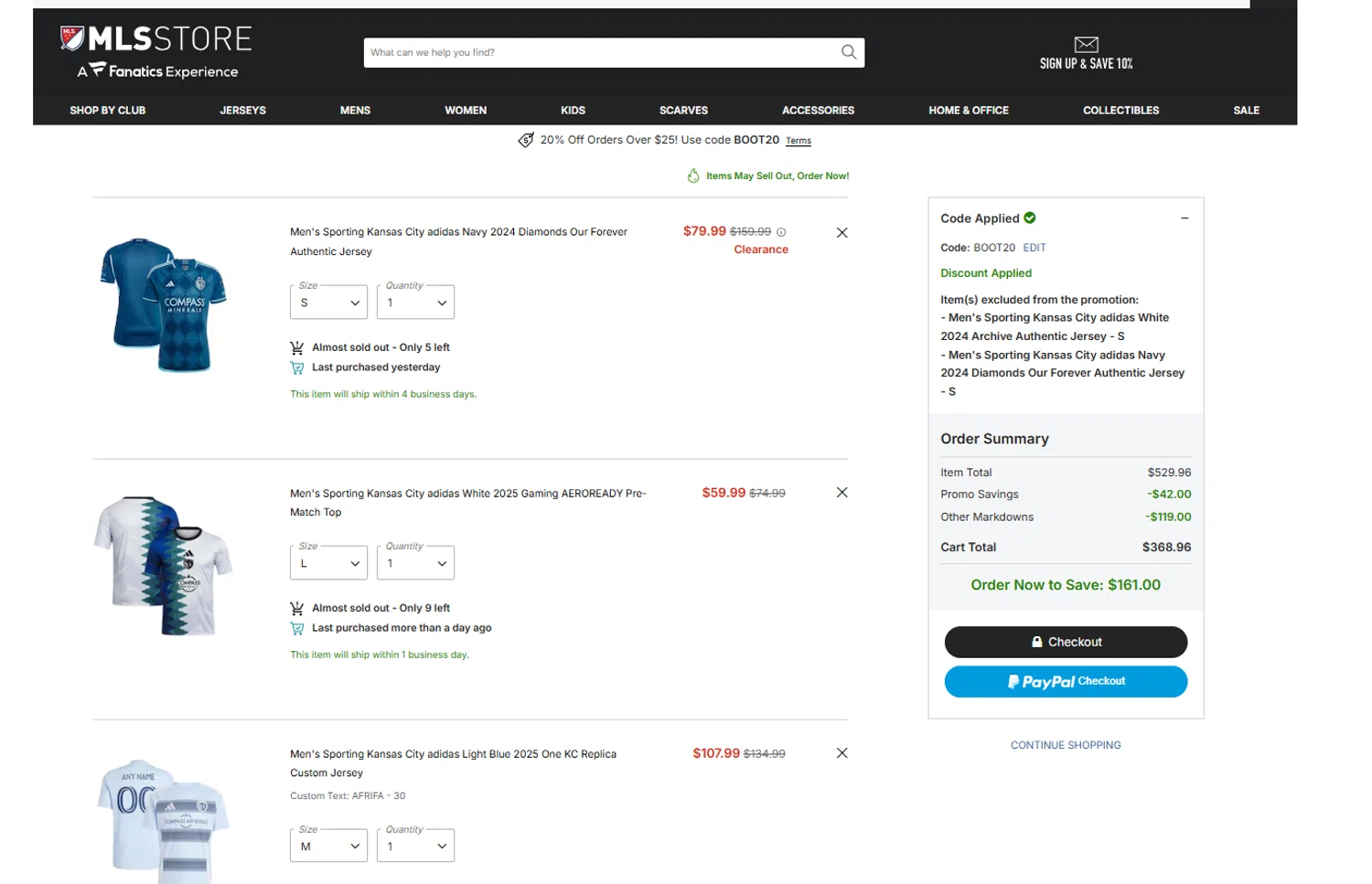
Task: Click the Clearance label
Action: click(x=761, y=250)
